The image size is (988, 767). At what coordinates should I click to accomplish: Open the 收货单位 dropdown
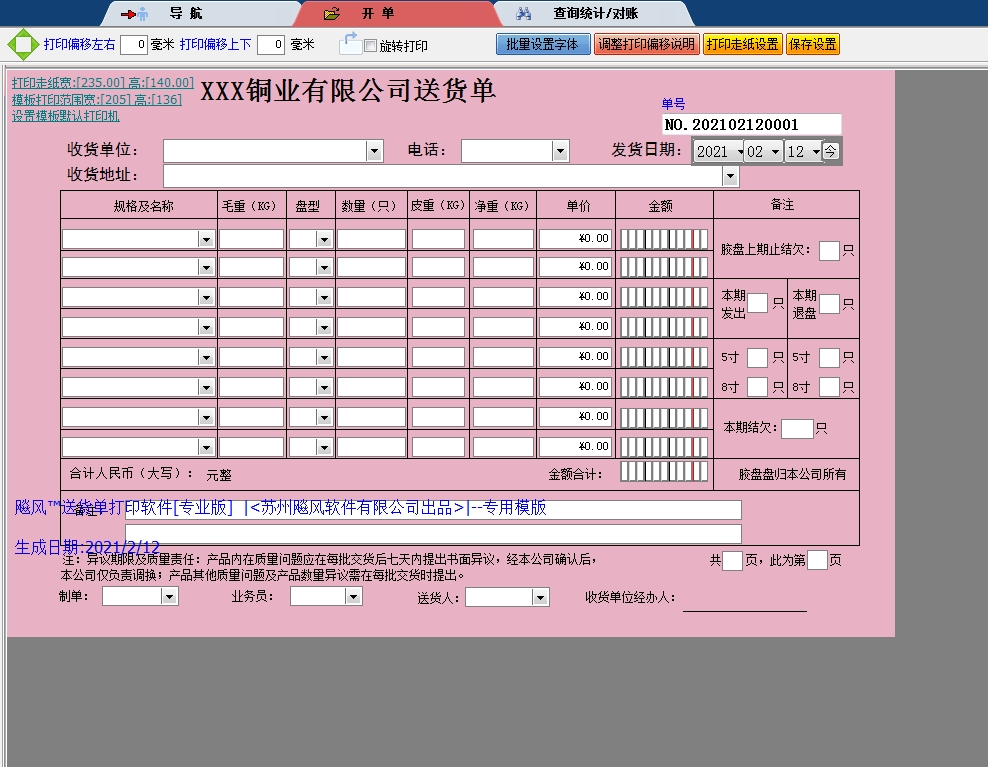[x=373, y=151]
